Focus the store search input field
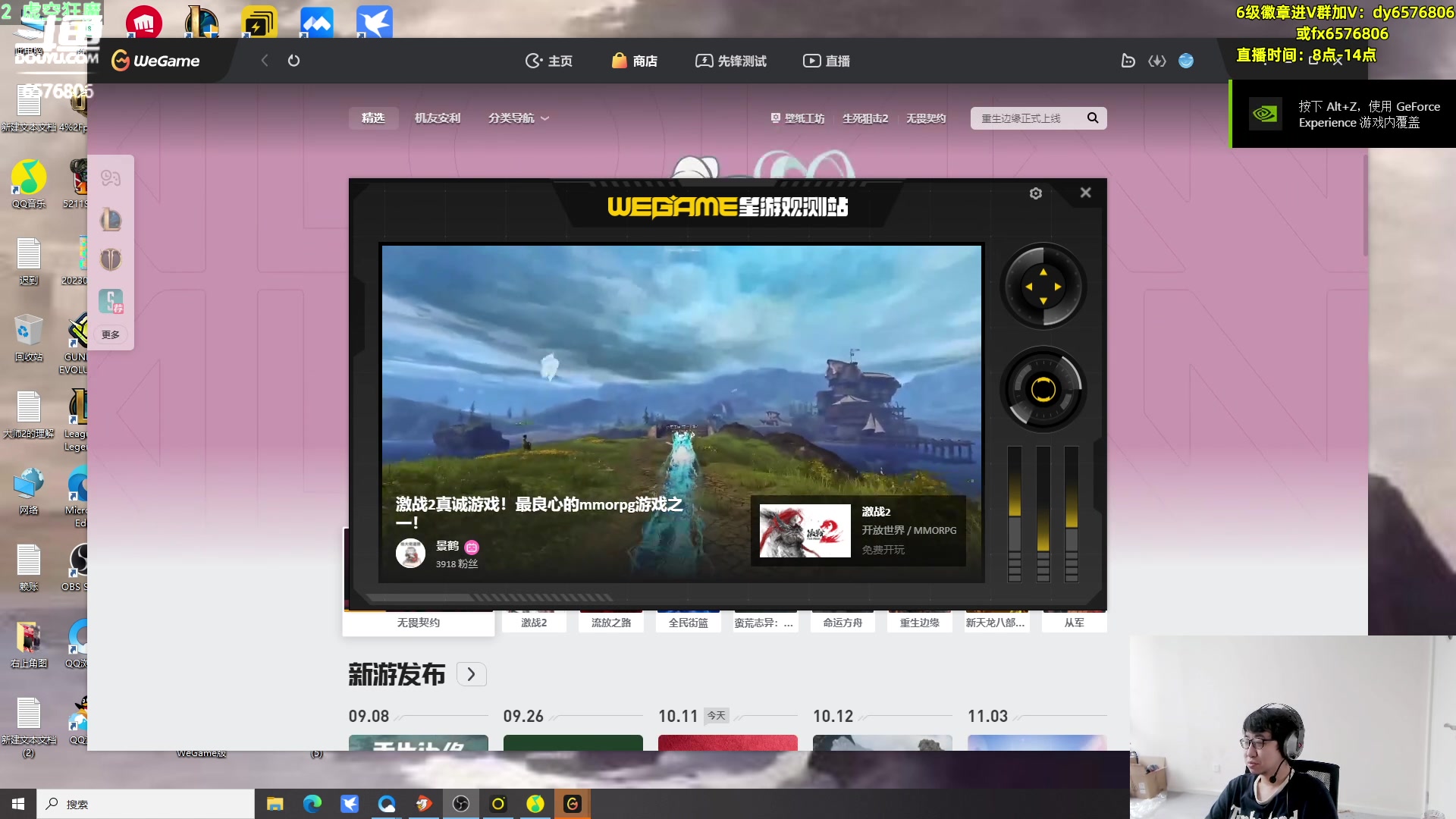The image size is (1456, 819). click(1027, 118)
